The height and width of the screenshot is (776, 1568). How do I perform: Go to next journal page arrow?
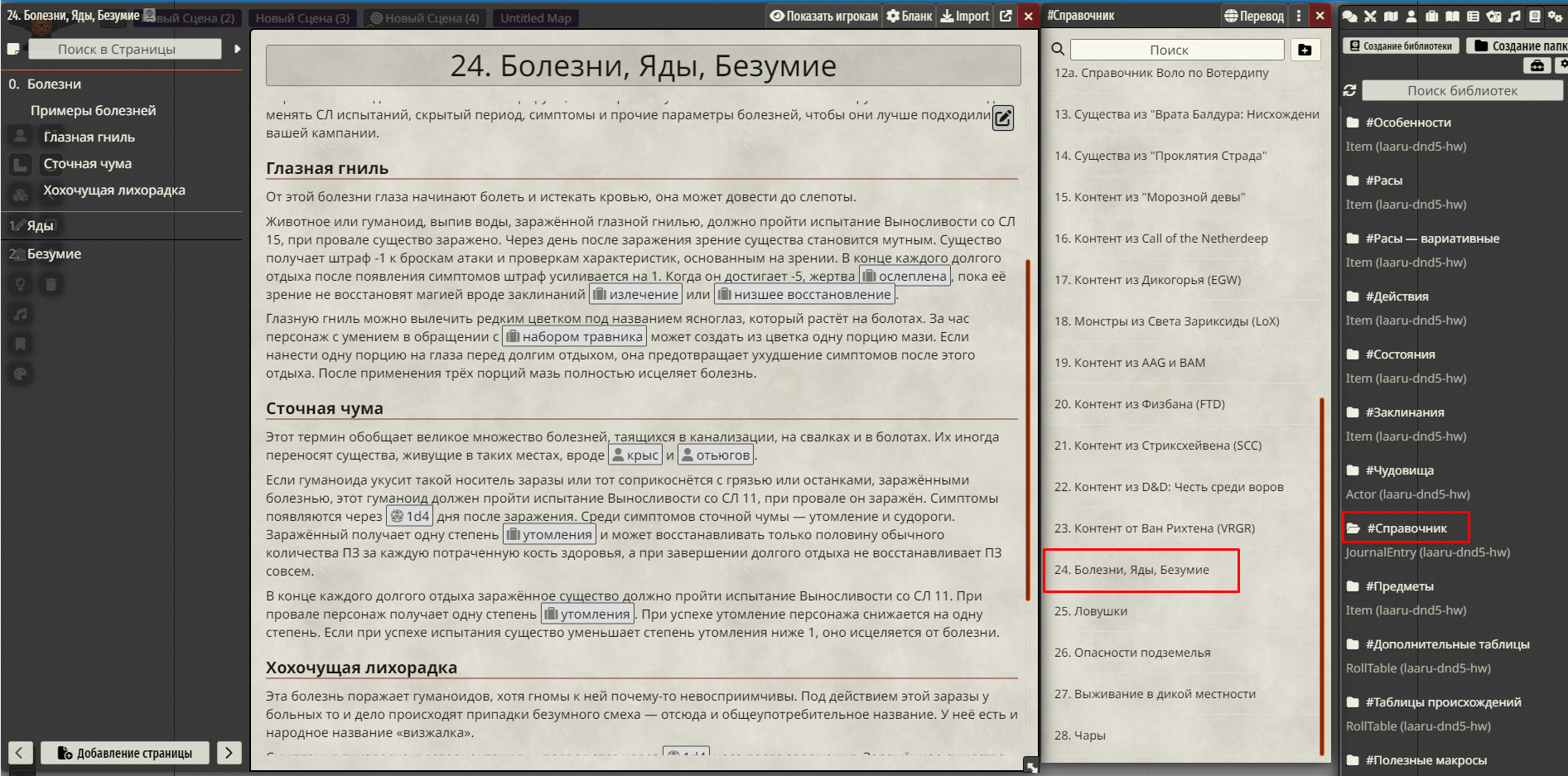point(229,752)
